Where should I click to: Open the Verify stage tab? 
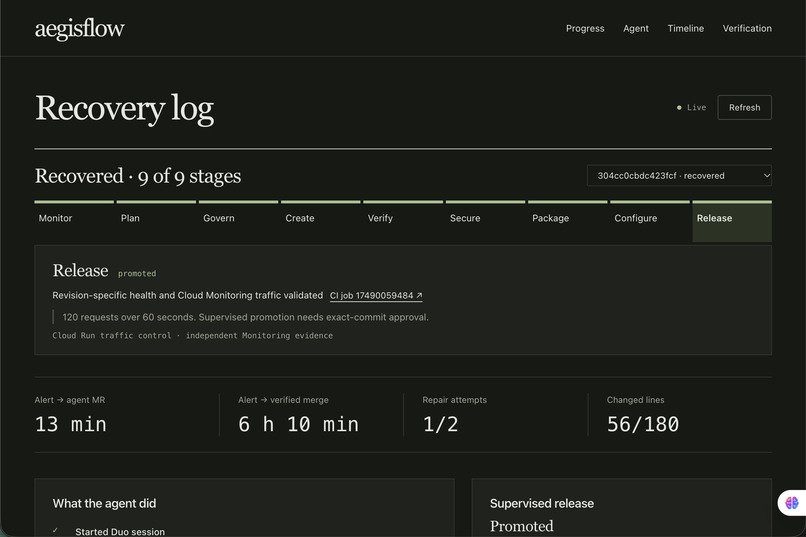point(403,221)
